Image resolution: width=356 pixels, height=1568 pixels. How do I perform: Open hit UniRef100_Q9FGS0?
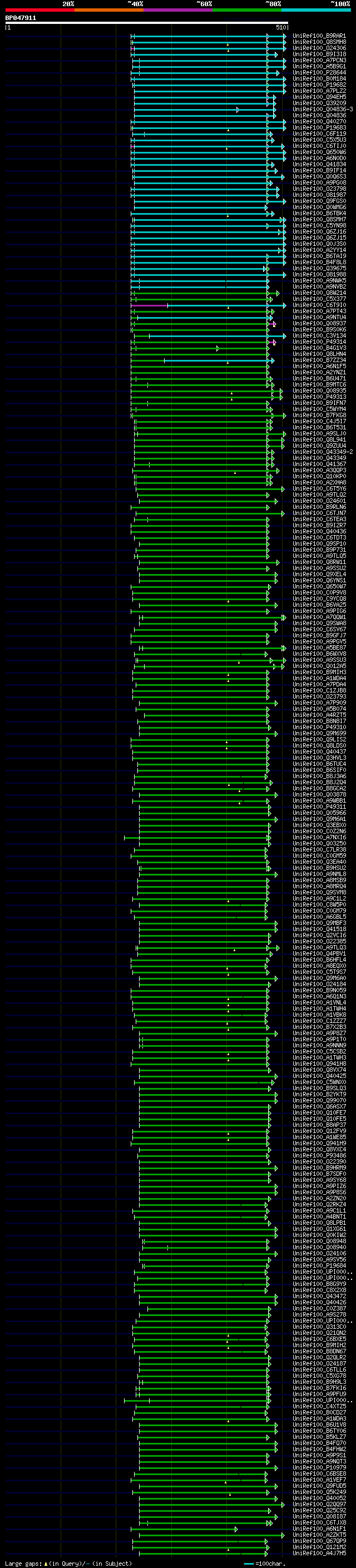tap(319, 201)
